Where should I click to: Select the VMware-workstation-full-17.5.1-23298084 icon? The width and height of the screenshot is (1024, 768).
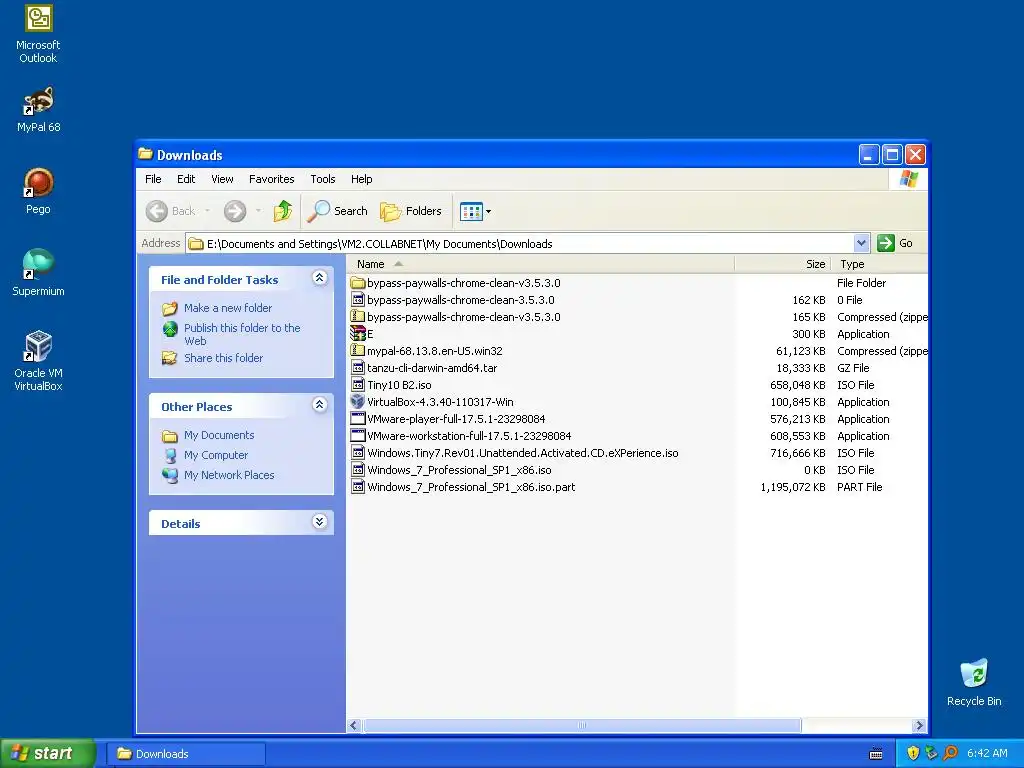(x=357, y=436)
